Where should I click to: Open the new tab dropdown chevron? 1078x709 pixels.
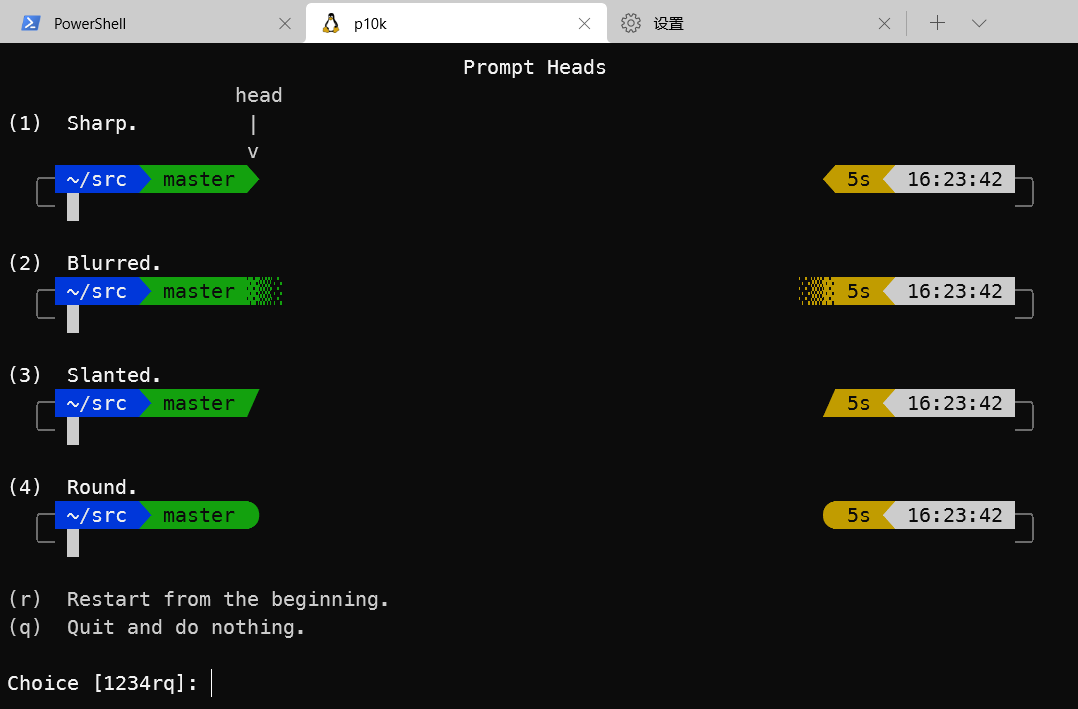click(978, 22)
